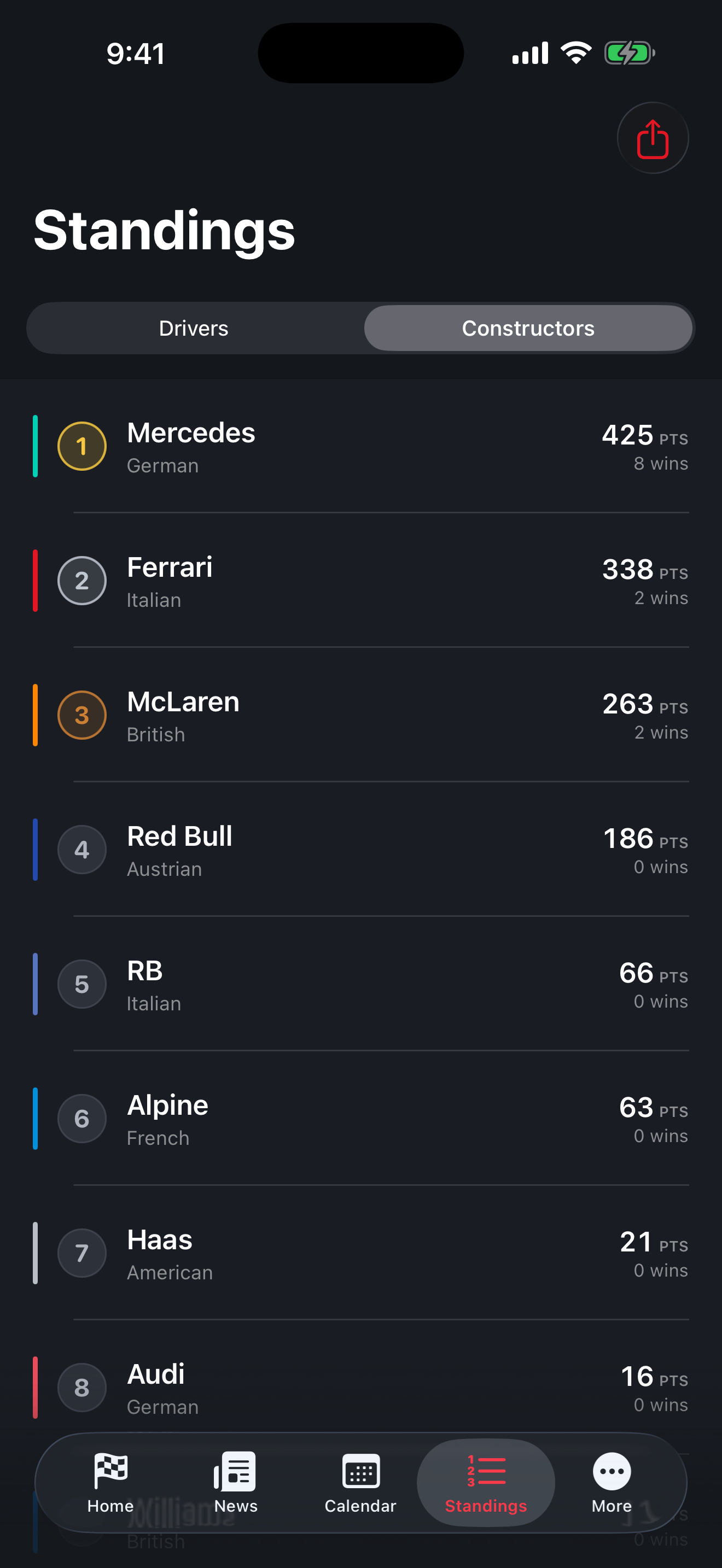Tap the bronze position 3 badge
The height and width of the screenshot is (1568, 722).
click(82, 715)
